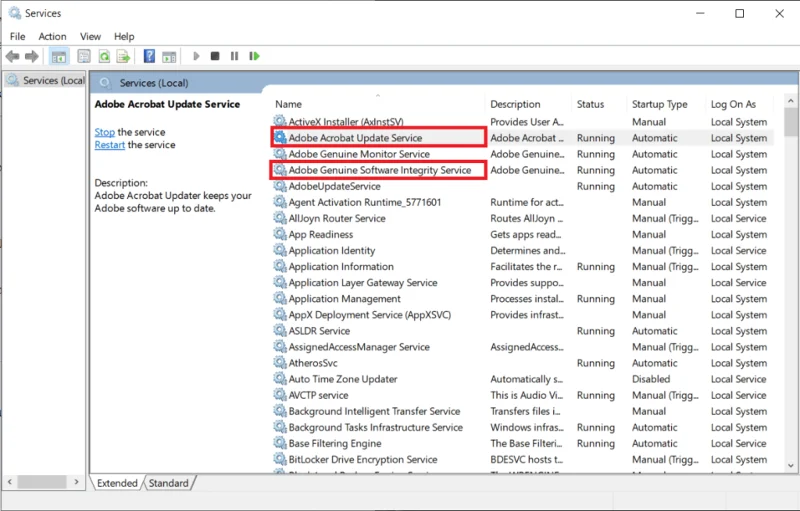800x511 pixels.
Task: Click the gear icon beside BitLocker Drive Encryption Service
Action: click(x=280, y=458)
